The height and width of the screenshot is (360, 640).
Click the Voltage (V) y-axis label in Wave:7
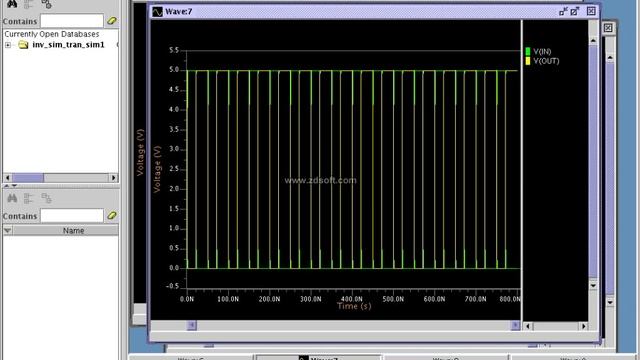click(x=157, y=169)
